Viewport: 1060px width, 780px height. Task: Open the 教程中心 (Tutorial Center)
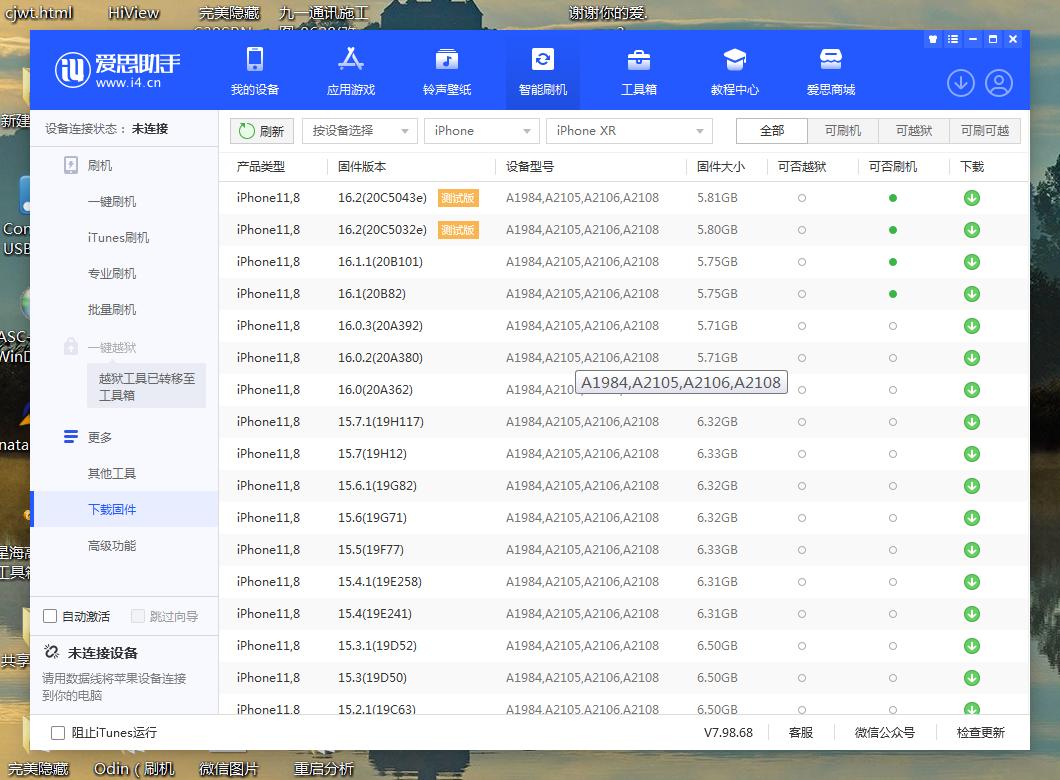click(x=734, y=70)
